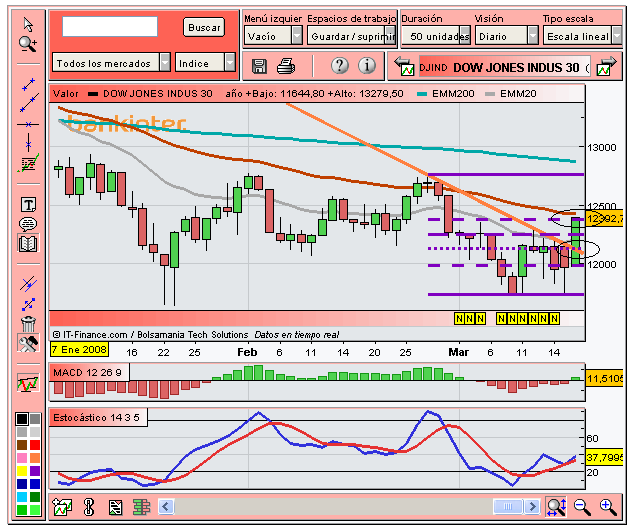Open the 'Escala lineal' scale type dropdown
Viewport: 632px width, 531px height.
(x=582, y=36)
